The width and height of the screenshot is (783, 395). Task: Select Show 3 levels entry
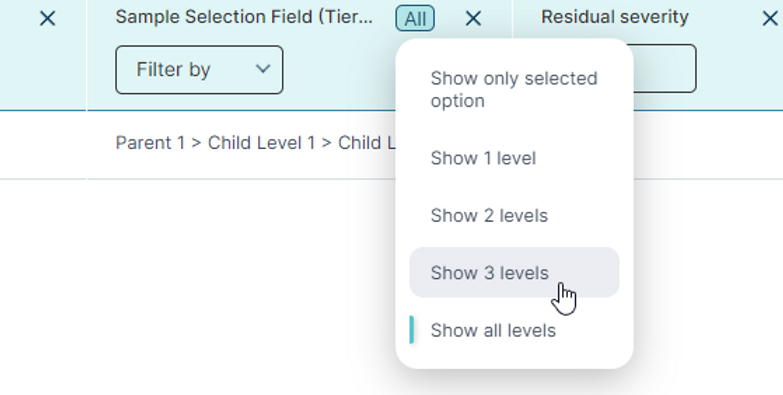point(514,273)
